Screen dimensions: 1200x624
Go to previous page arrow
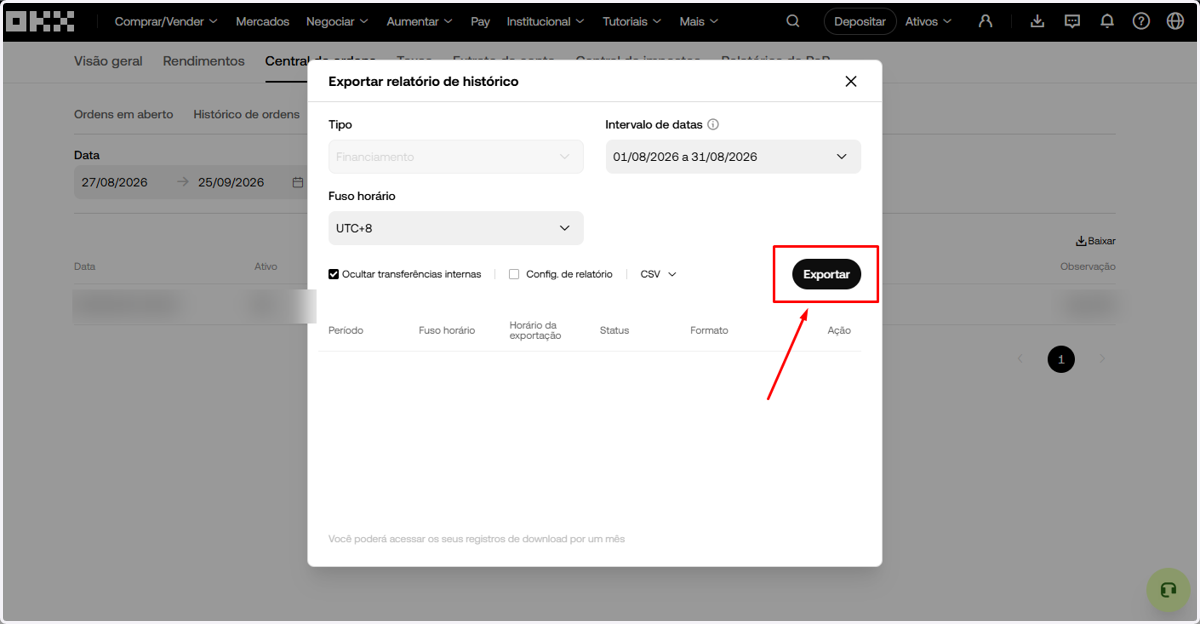point(1020,359)
